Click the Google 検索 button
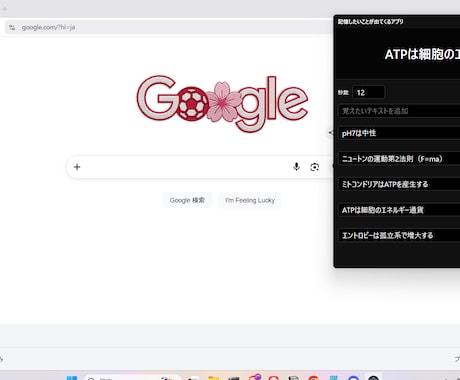Image resolution: width=460 pixels, height=380 pixels. click(187, 200)
